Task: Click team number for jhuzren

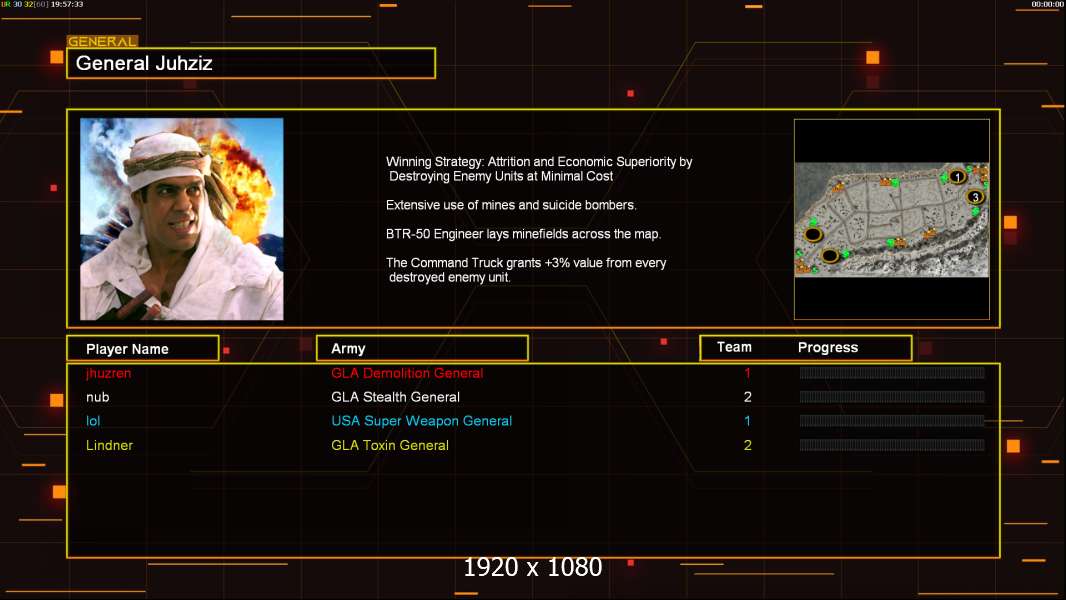Action: pos(747,373)
